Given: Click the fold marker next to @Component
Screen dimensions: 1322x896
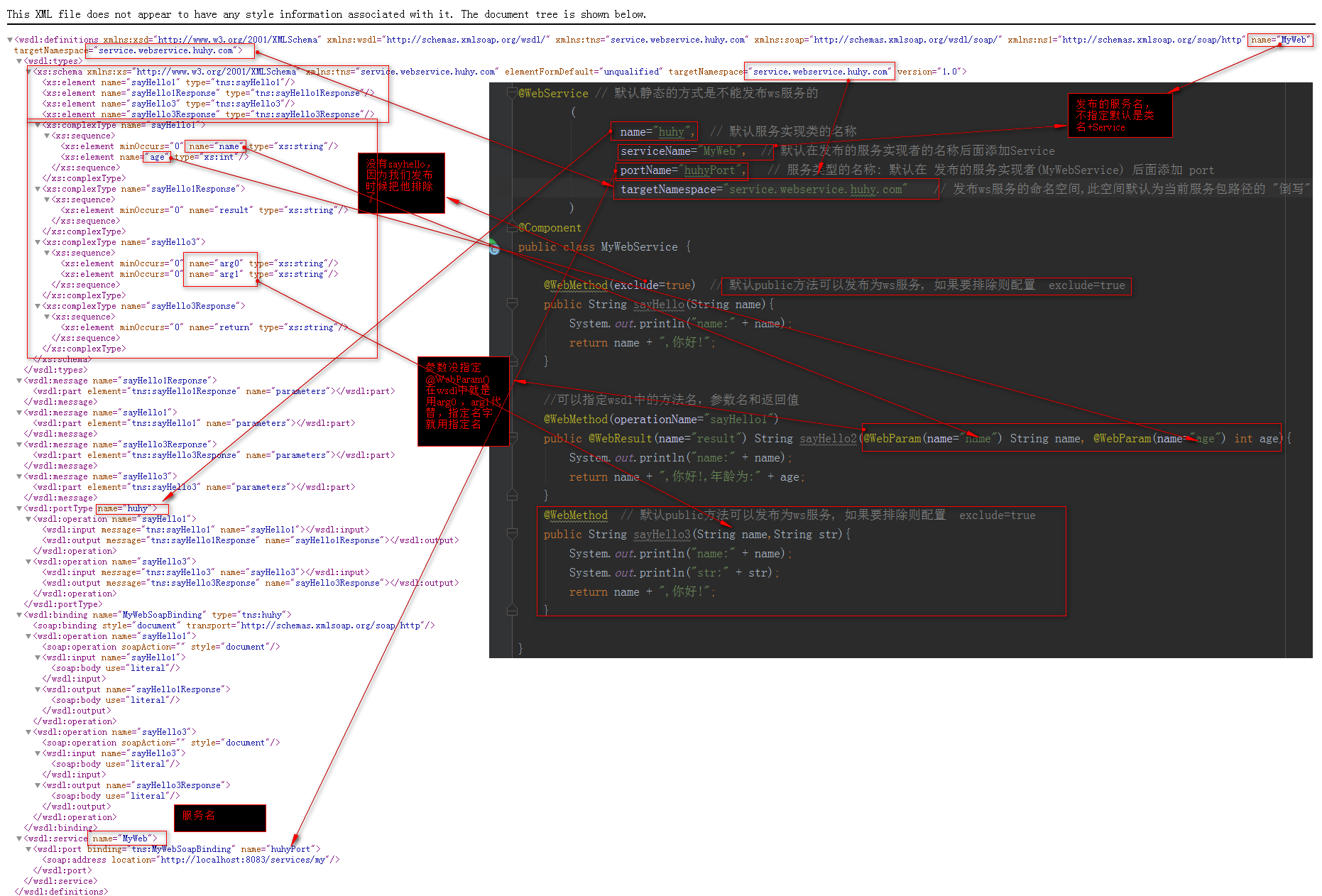Looking at the screenshot, I should pyautogui.click(x=512, y=227).
